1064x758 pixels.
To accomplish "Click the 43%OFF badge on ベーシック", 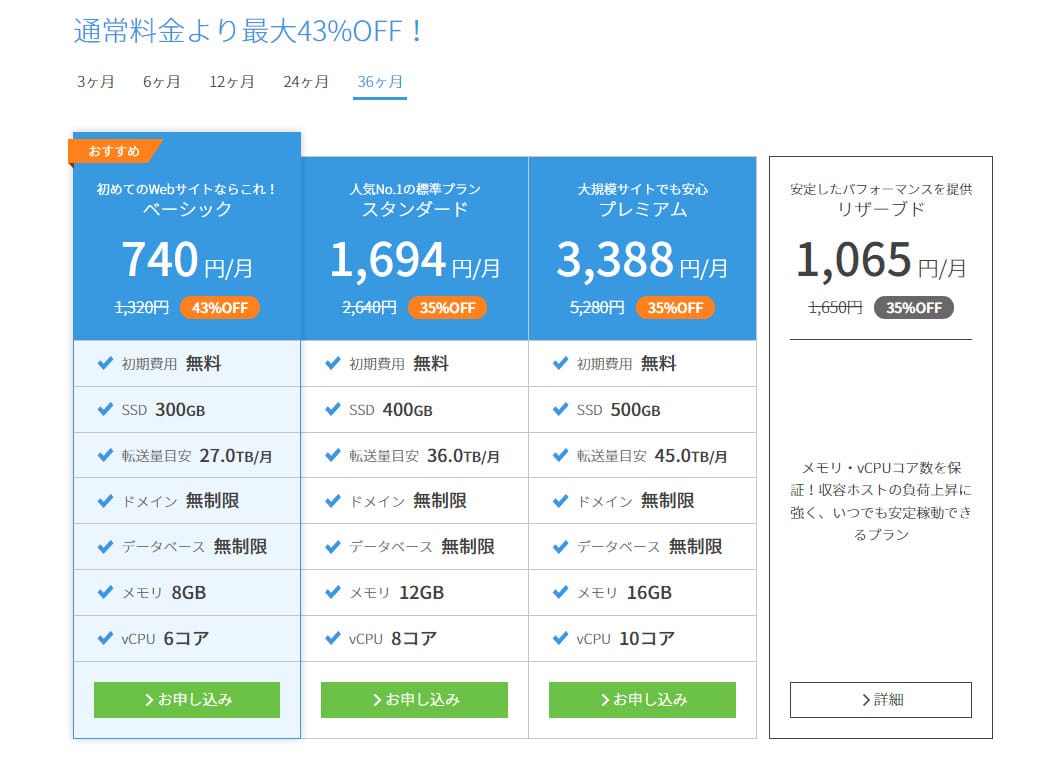I will pyautogui.click(x=220, y=308).
